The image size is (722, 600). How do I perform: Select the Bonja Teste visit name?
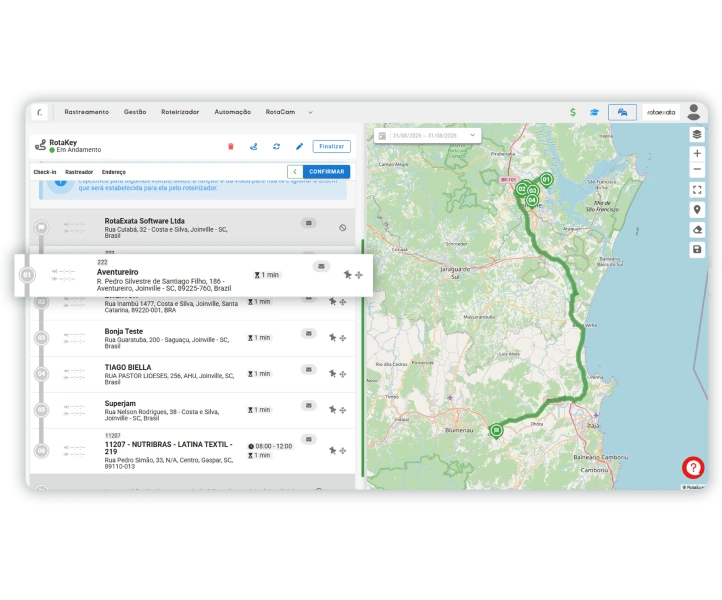click(x=124, y=332)
